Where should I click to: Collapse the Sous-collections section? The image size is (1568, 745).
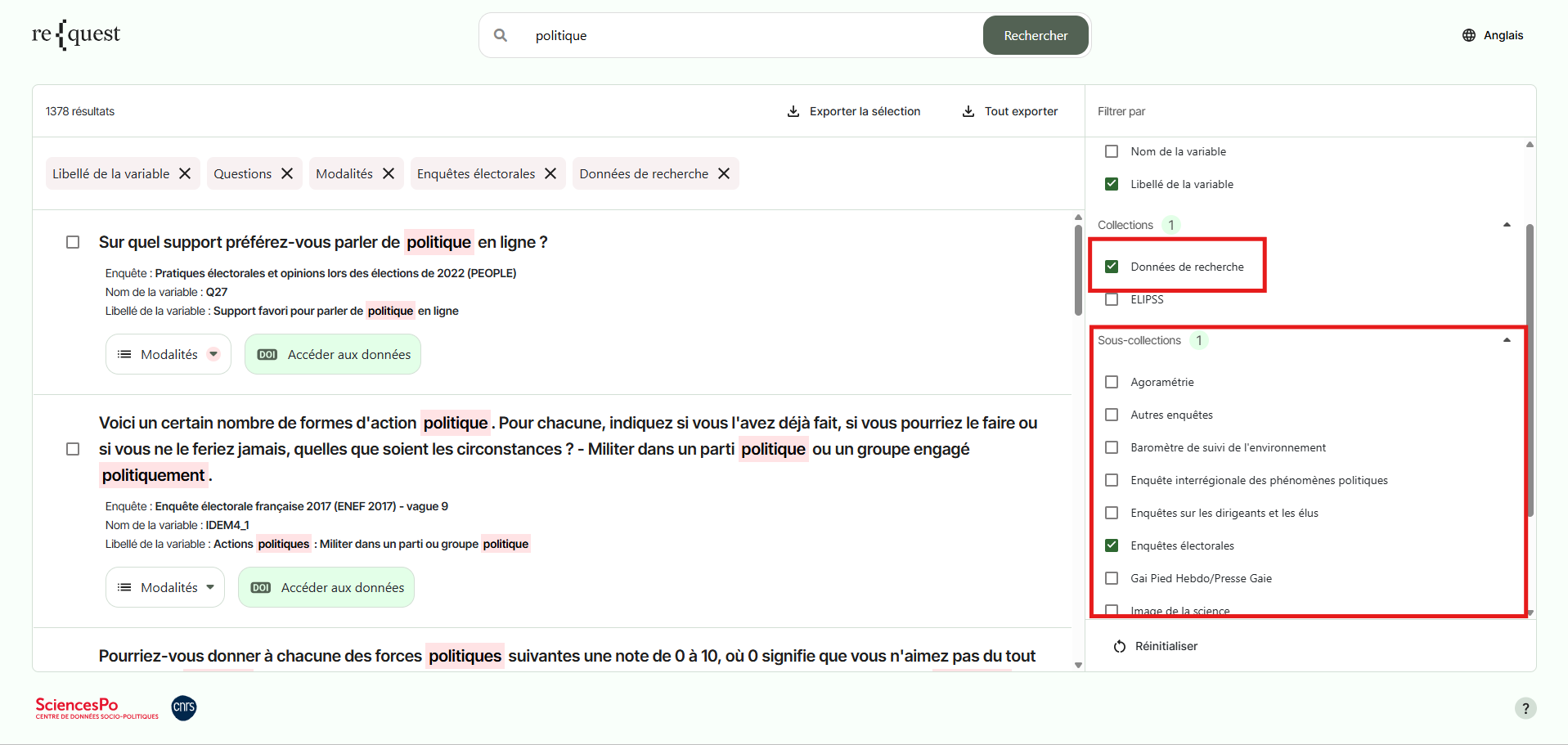[x=1506, y=340]
